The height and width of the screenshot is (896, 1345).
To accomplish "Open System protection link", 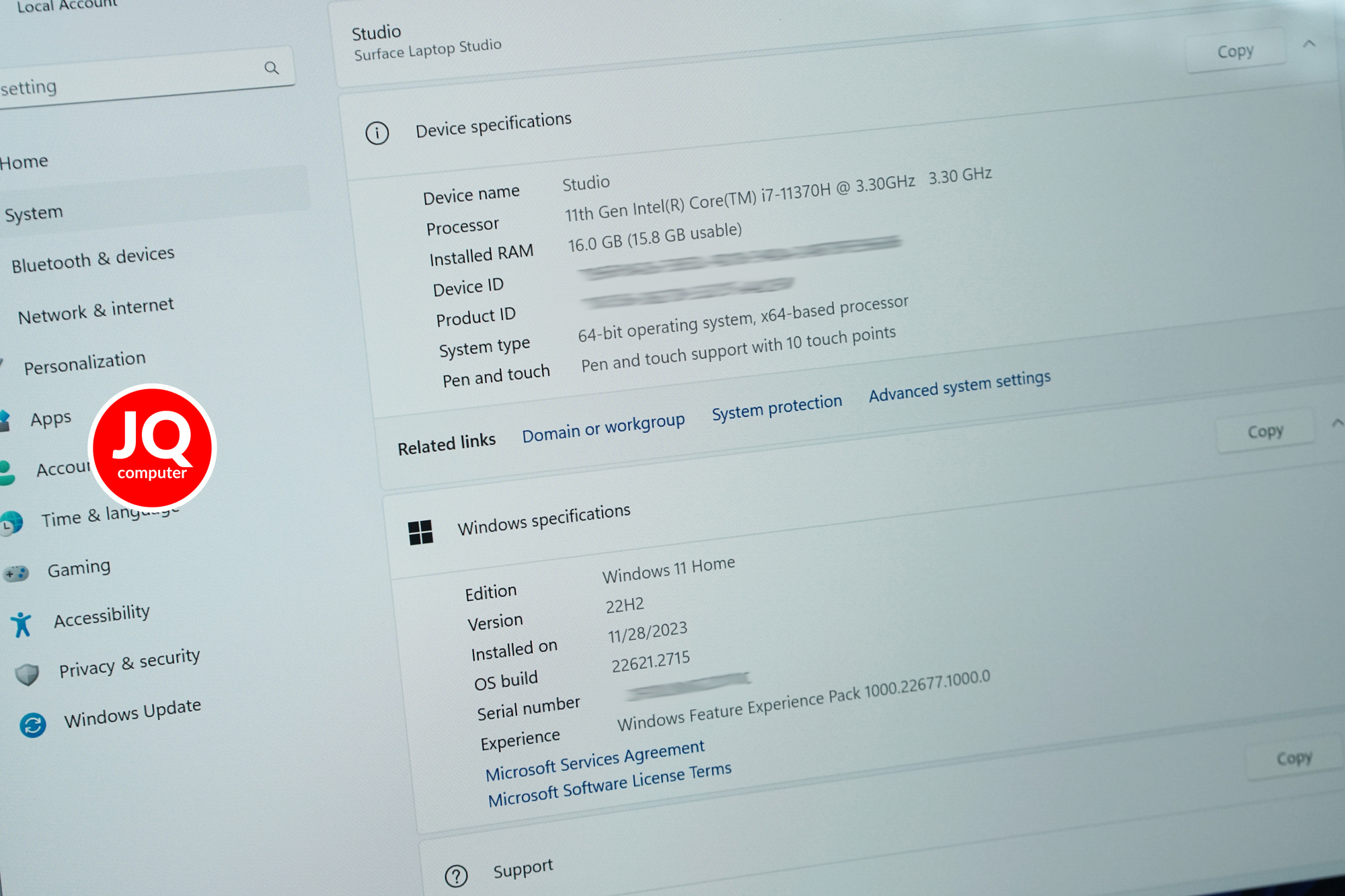I will click(777, 407).
